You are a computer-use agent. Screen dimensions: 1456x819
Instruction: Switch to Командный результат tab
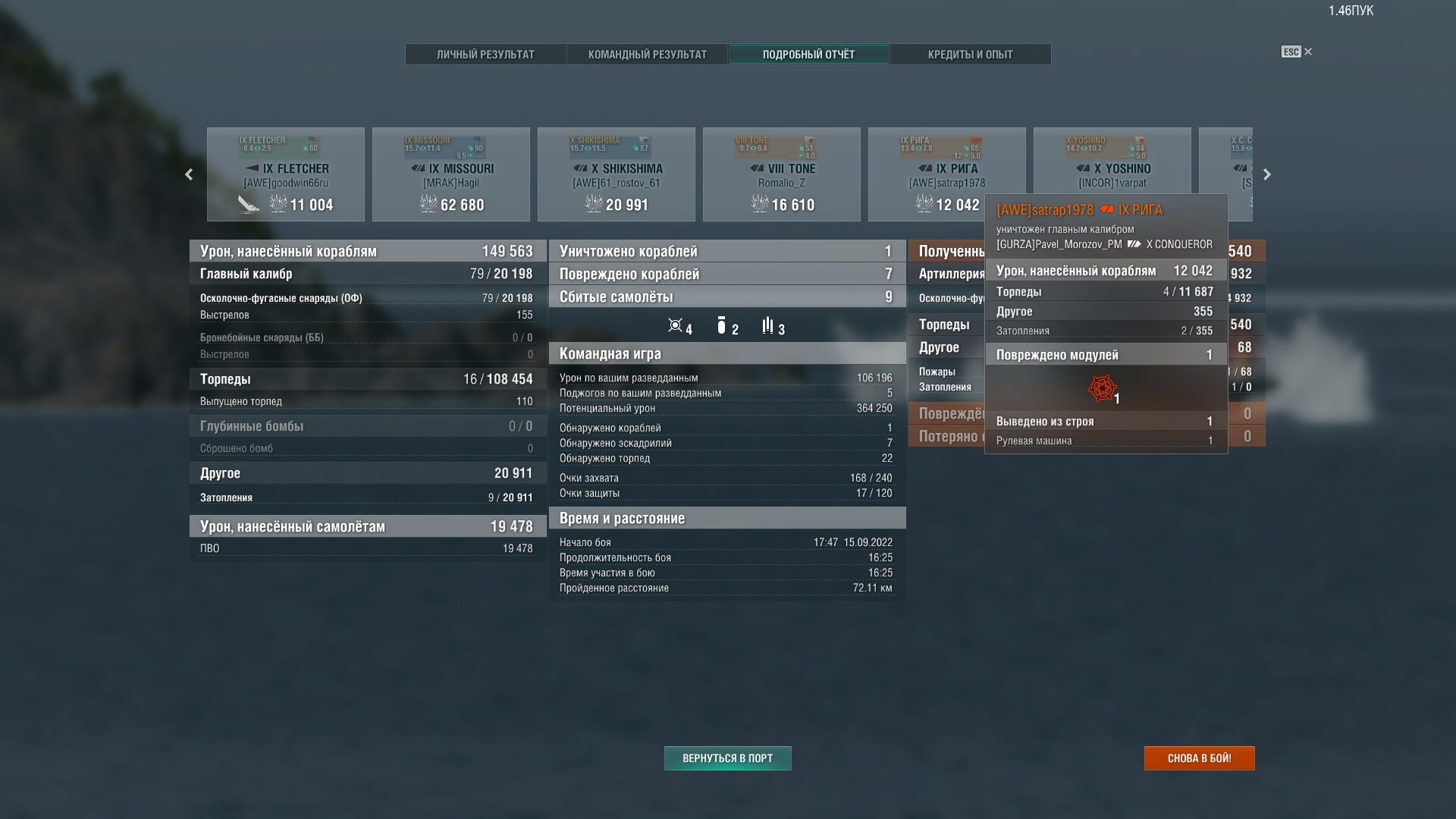(647, 55)
